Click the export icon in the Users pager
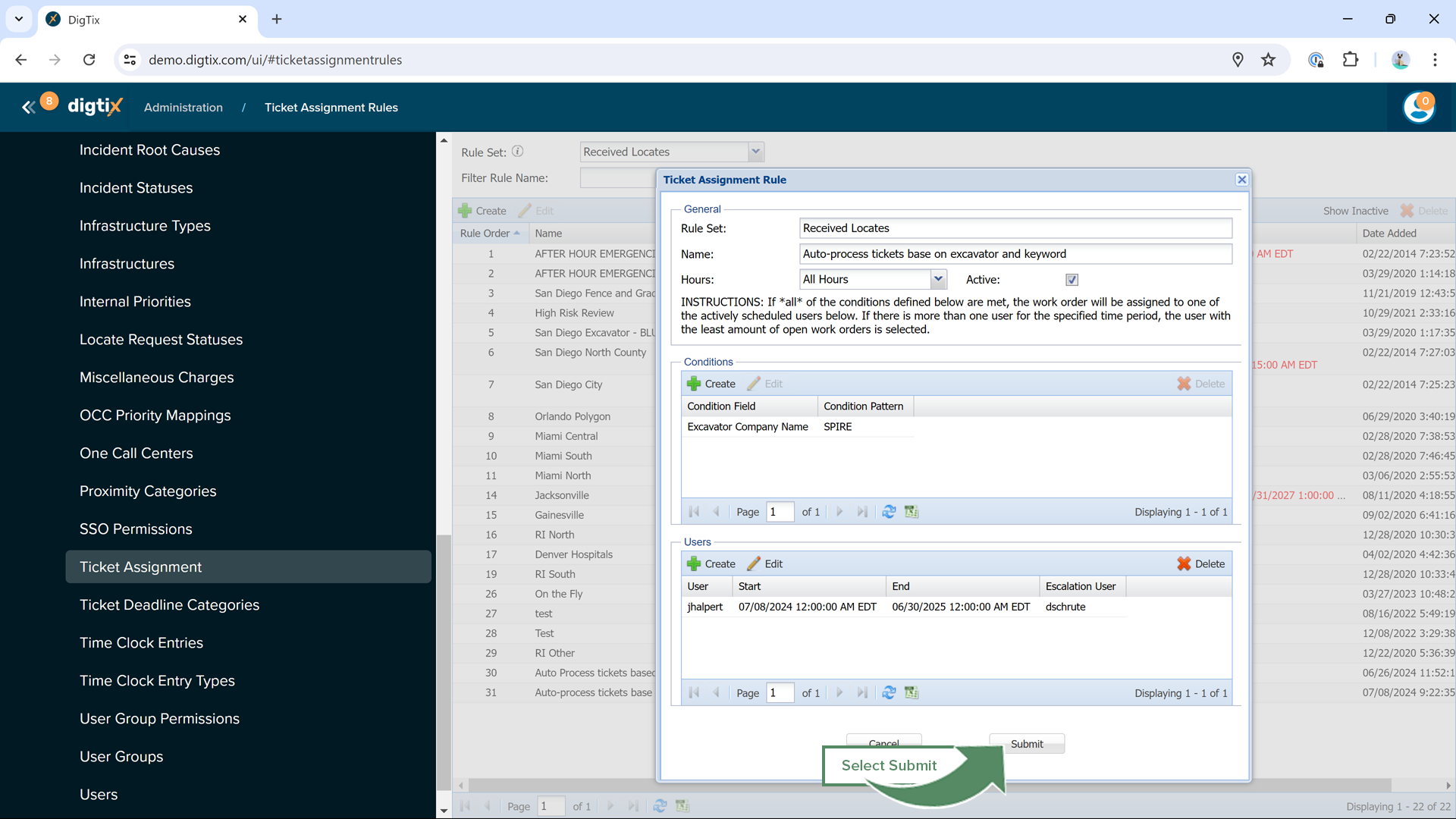1456x819 pixels. point(912,692)
